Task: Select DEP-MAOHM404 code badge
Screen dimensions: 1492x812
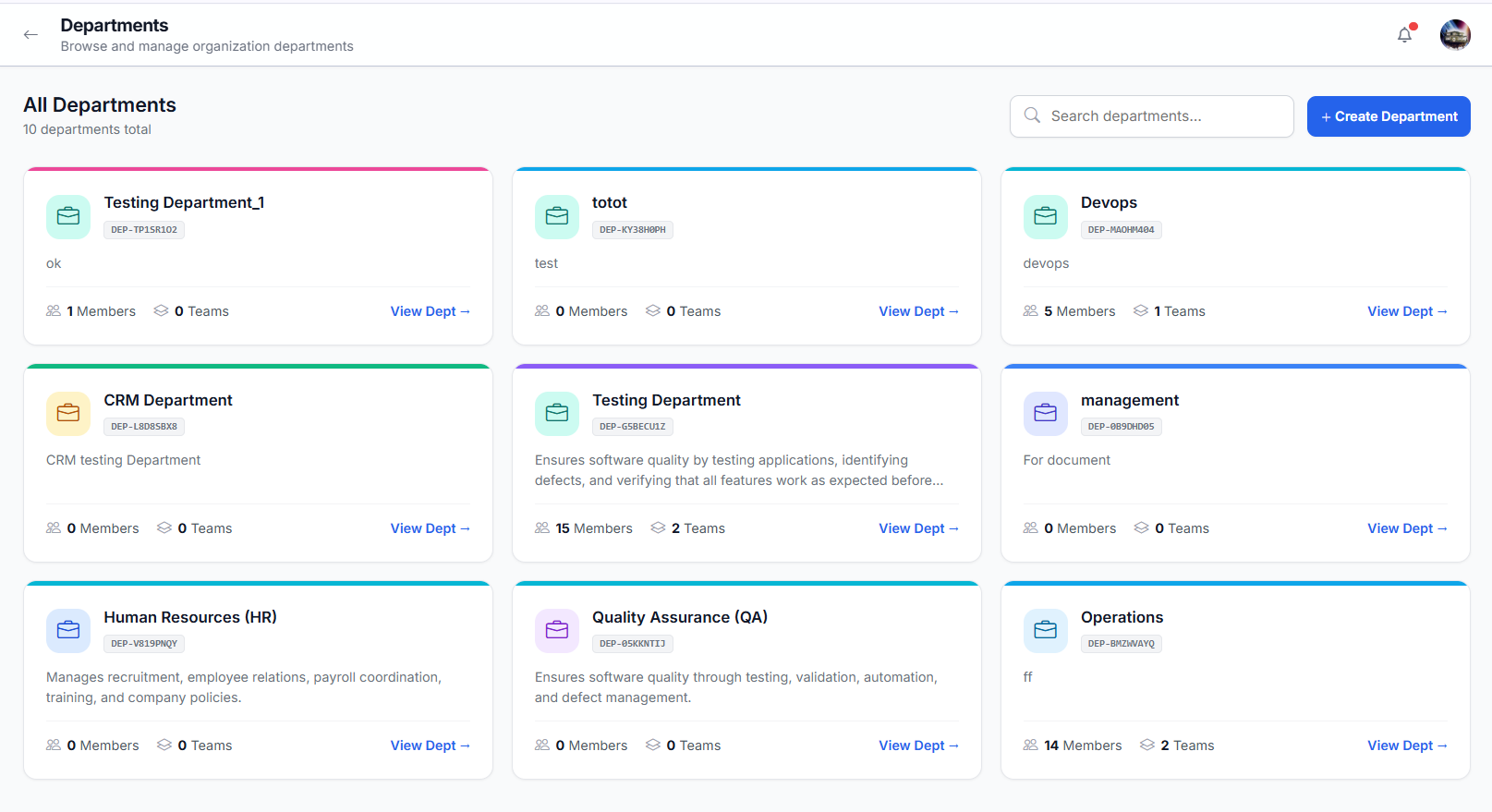Action: (1122, 230)
